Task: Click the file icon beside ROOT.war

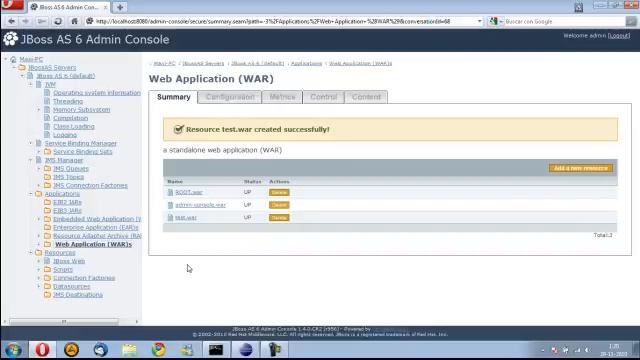Action: 170,192
